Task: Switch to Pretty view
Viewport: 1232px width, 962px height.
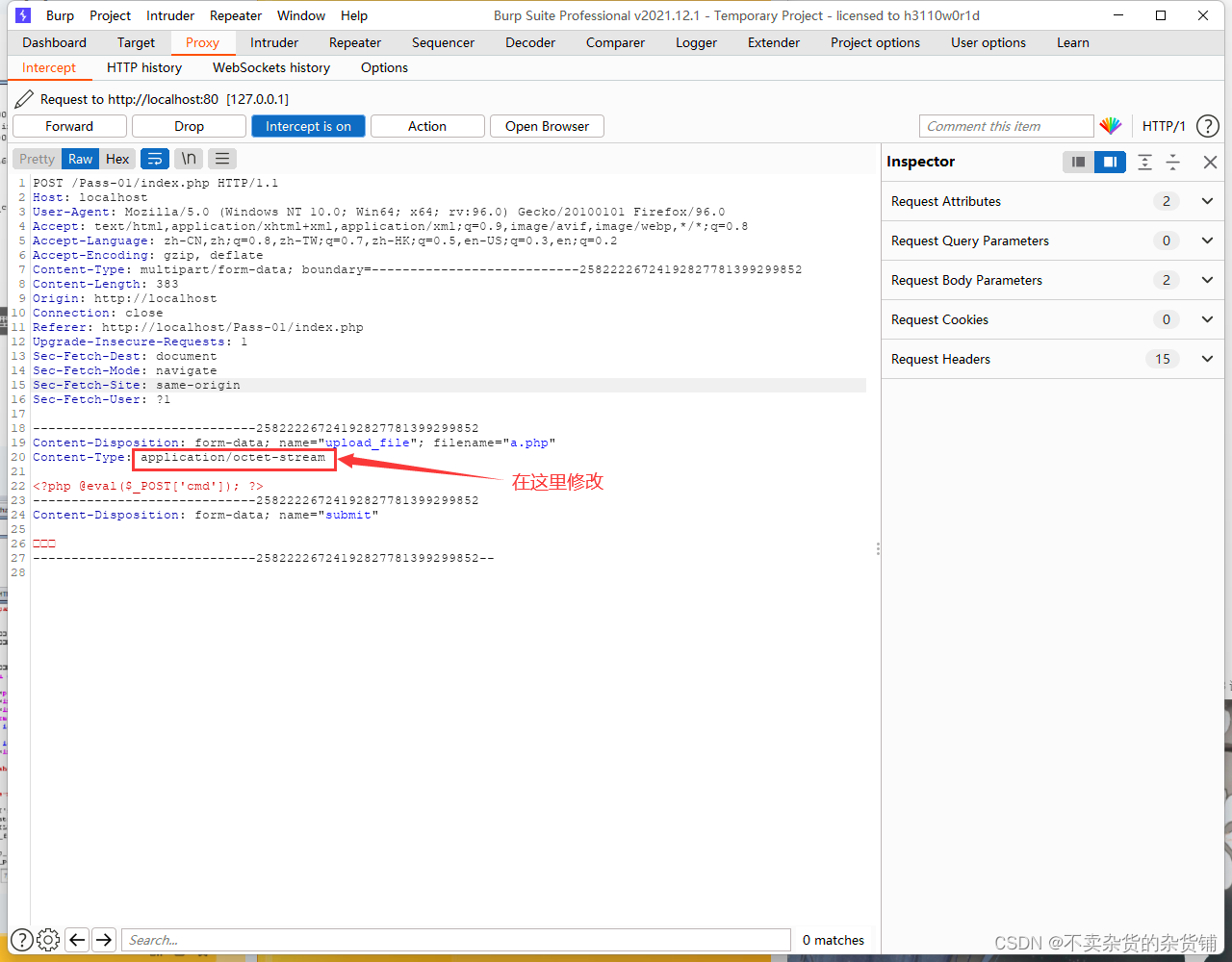Action: 38,159
